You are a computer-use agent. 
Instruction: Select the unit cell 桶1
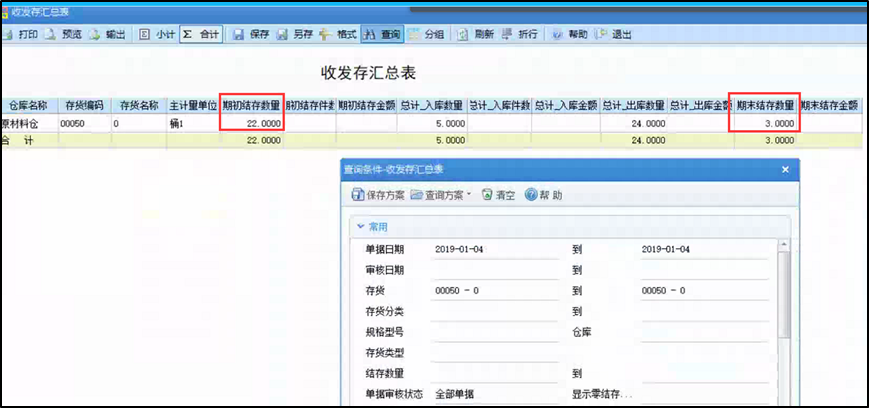193,123
